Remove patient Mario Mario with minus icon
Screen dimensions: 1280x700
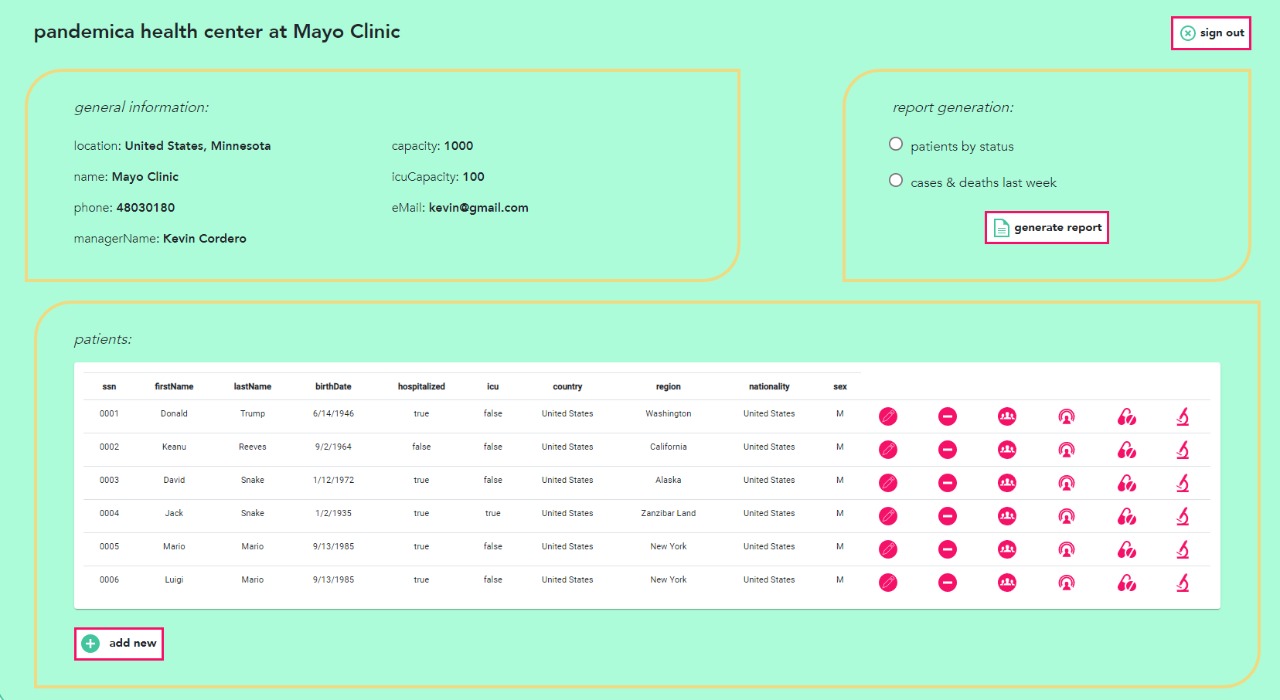pos(948,549)
